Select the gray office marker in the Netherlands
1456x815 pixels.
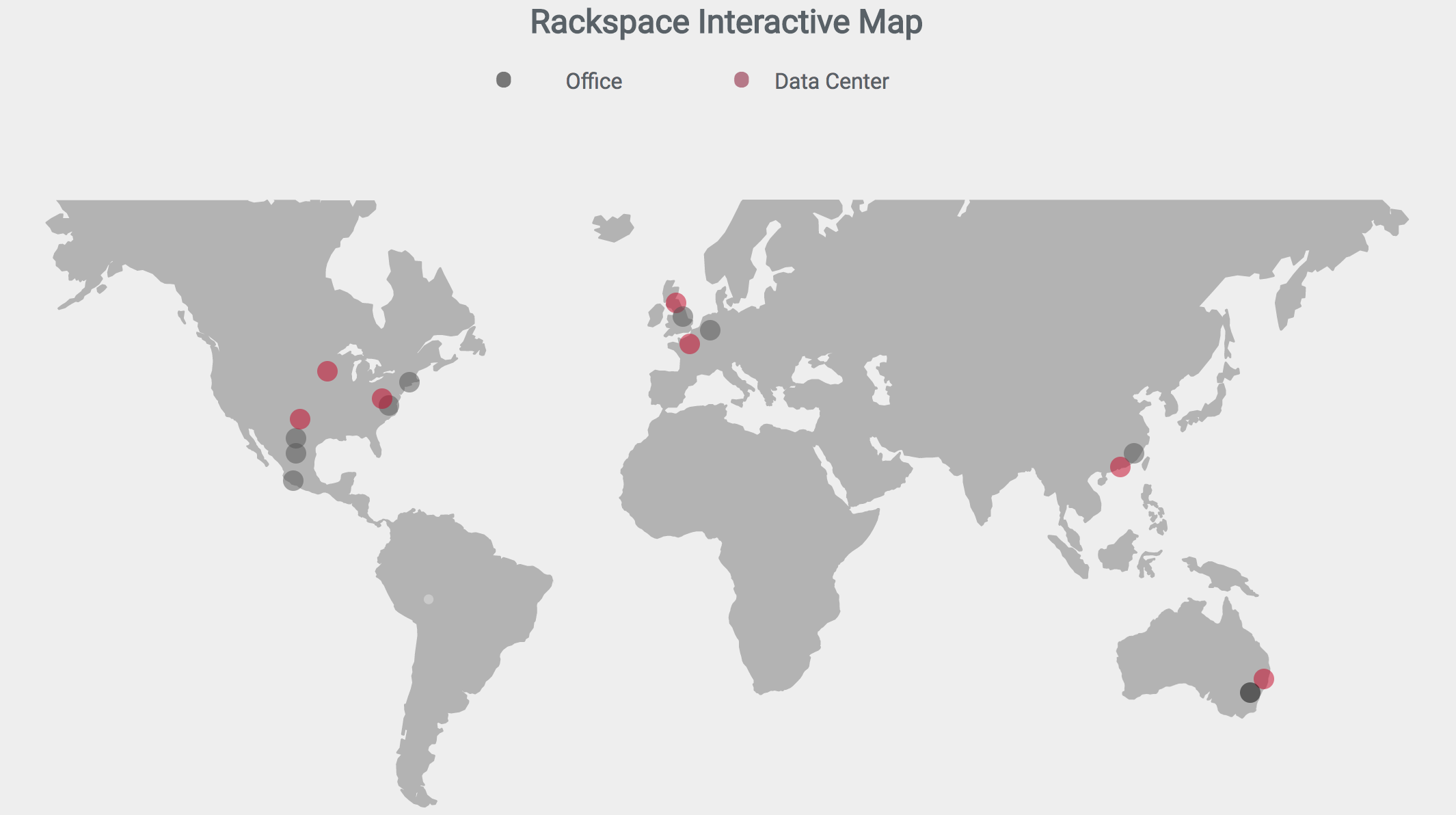coord(710,330)
